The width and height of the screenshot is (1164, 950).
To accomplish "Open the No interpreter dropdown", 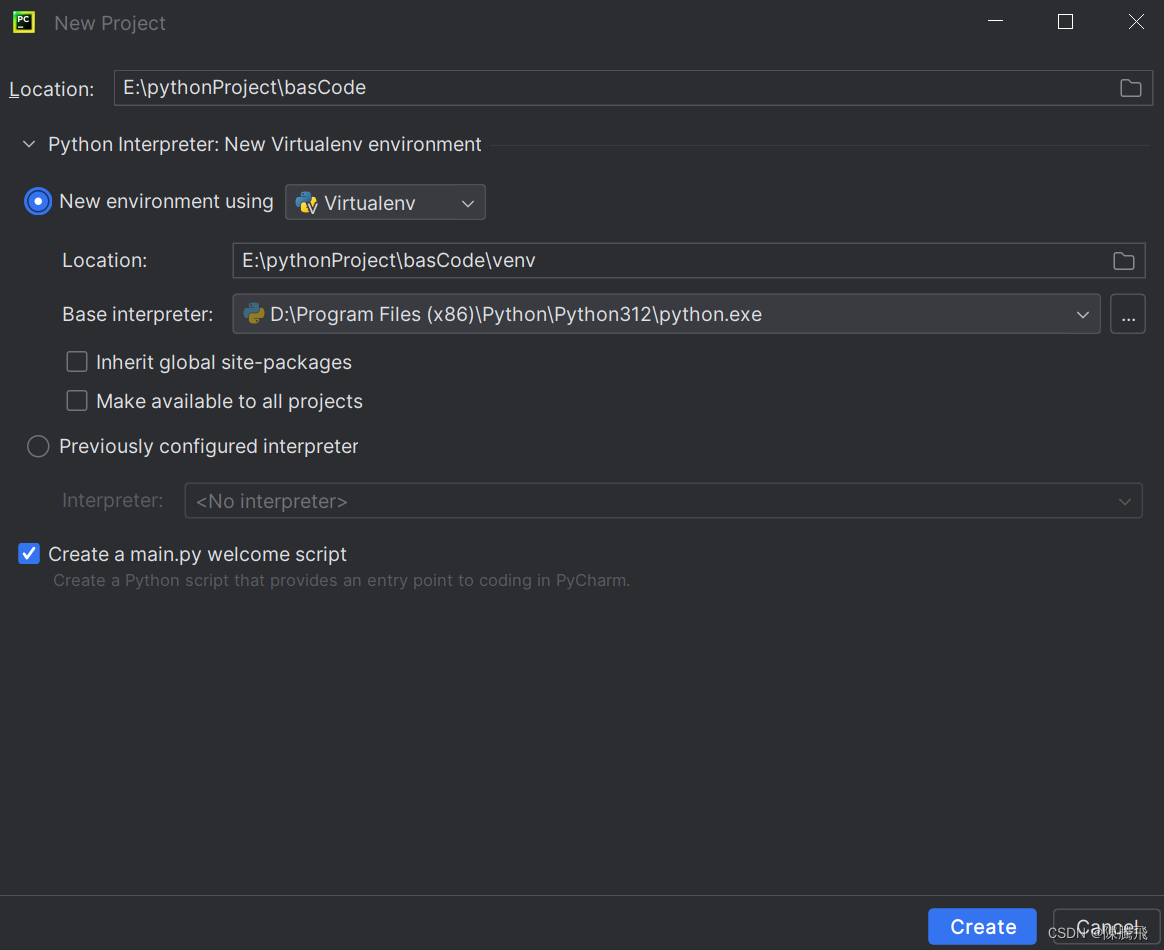I will [x=663, y=501].
